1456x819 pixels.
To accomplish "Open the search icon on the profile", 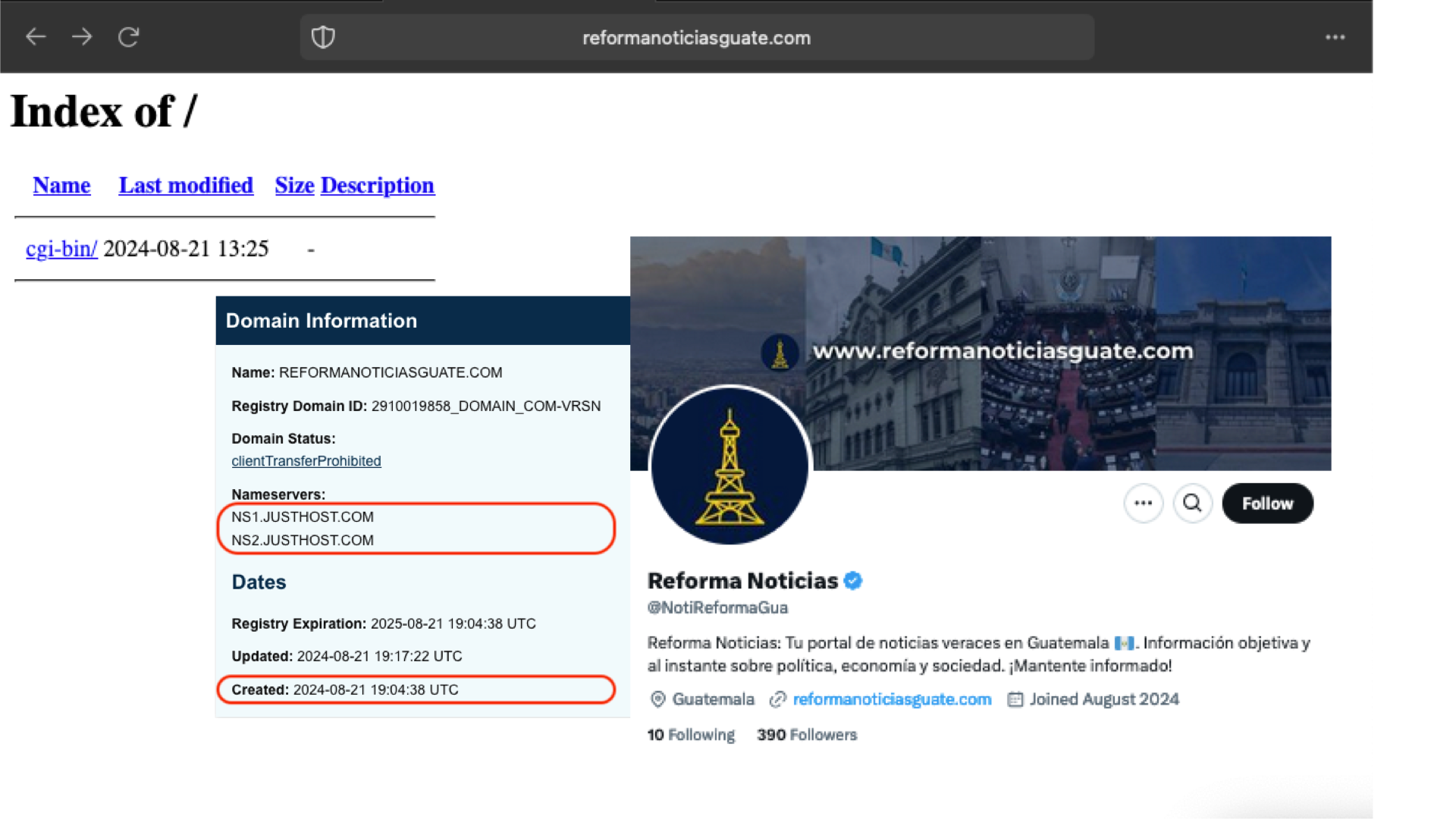I will coord(1191,503).
